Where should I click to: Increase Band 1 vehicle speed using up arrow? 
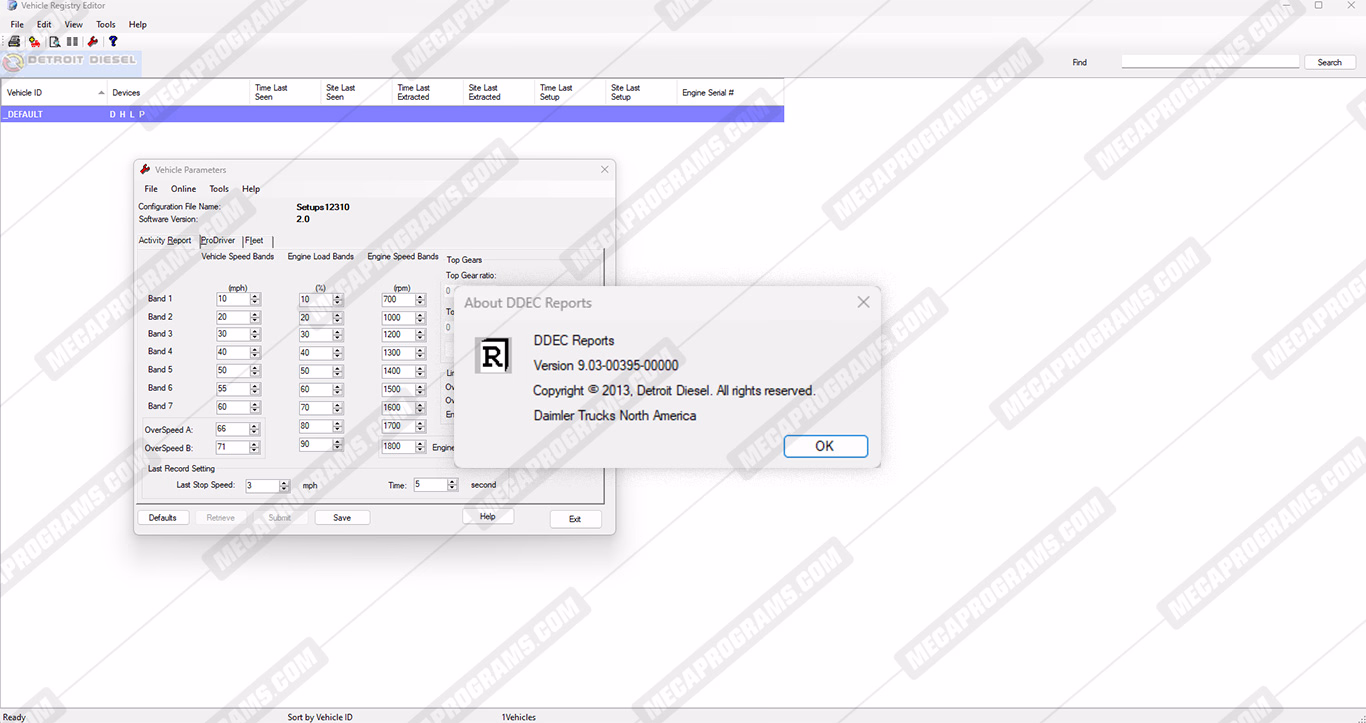point(255,296)
